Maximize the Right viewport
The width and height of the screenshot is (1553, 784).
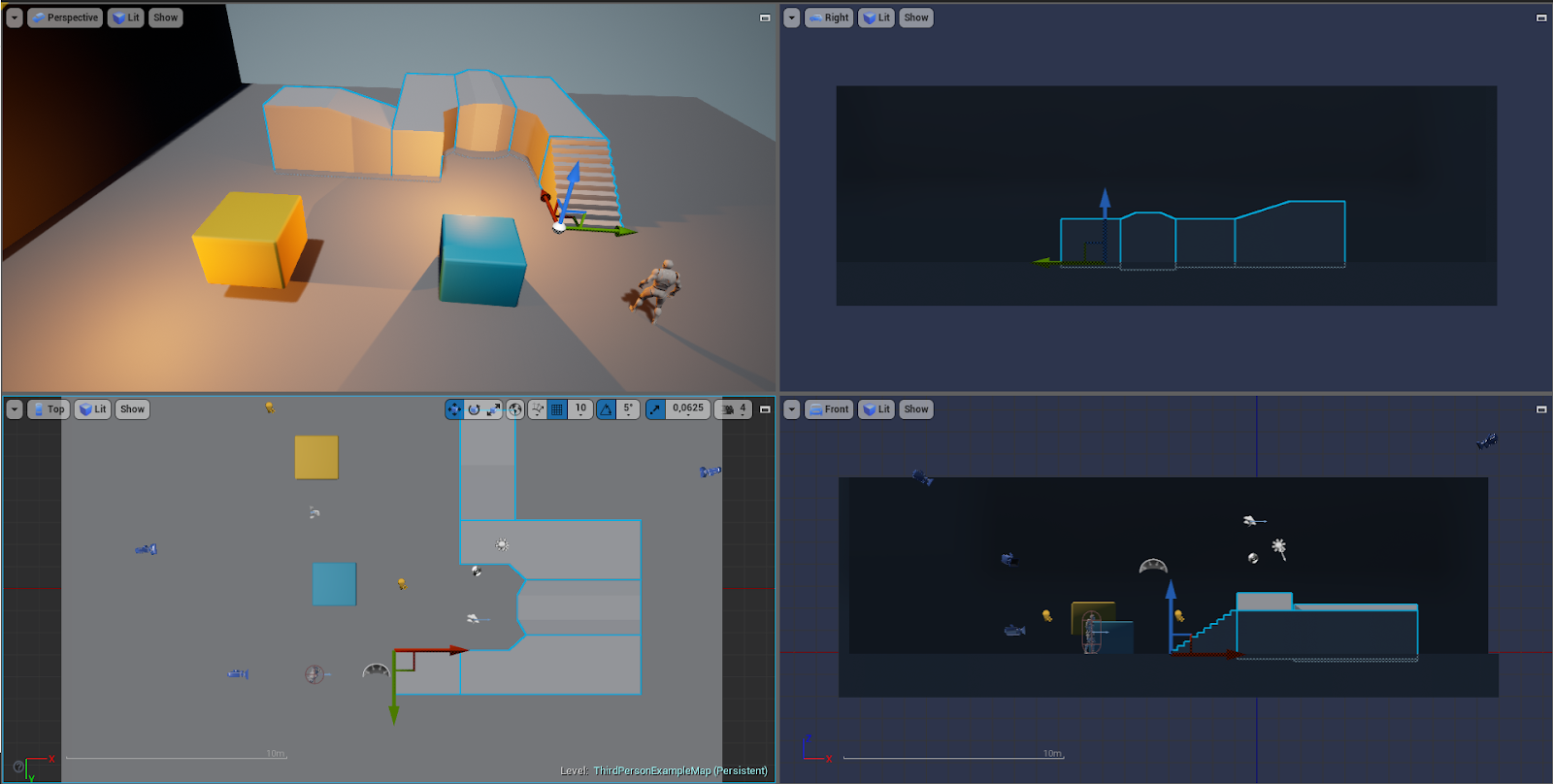(x=1541, y=17)
